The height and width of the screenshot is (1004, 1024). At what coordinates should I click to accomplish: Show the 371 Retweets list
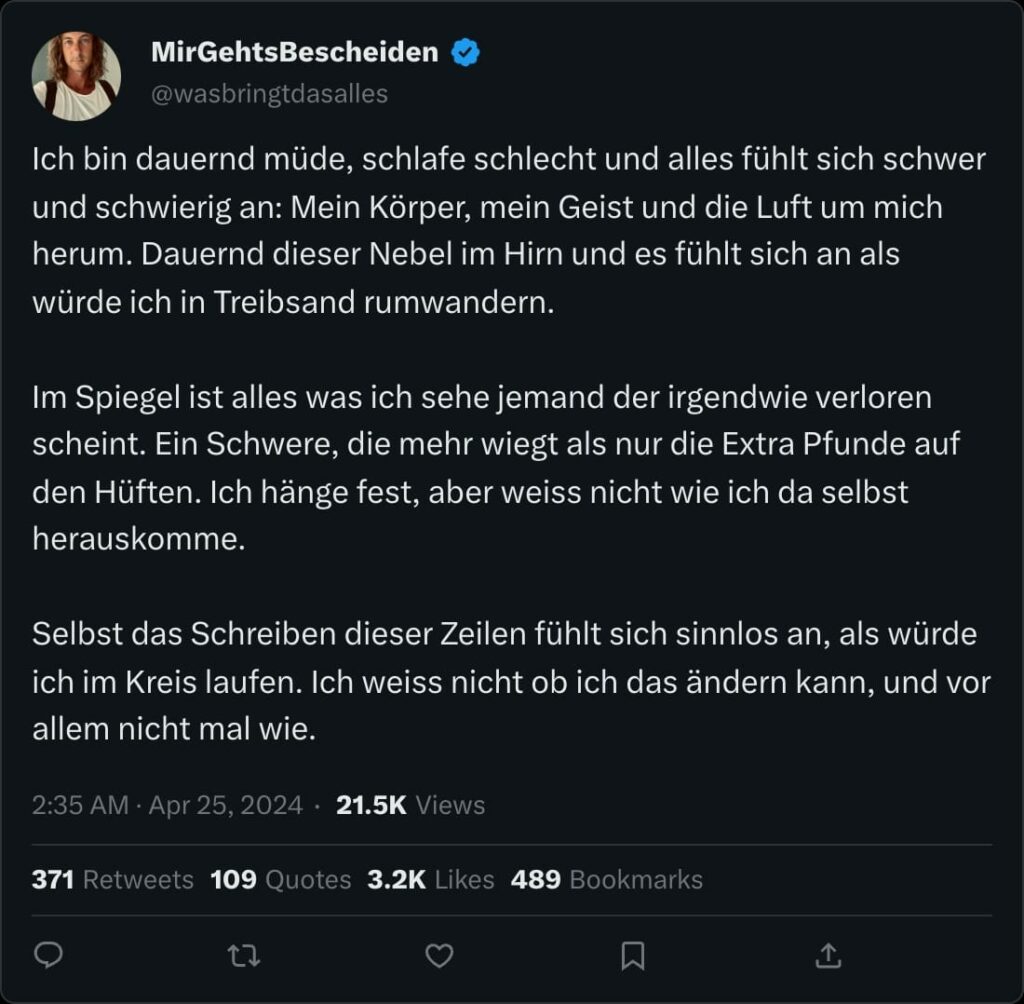(x=112, y=879)
